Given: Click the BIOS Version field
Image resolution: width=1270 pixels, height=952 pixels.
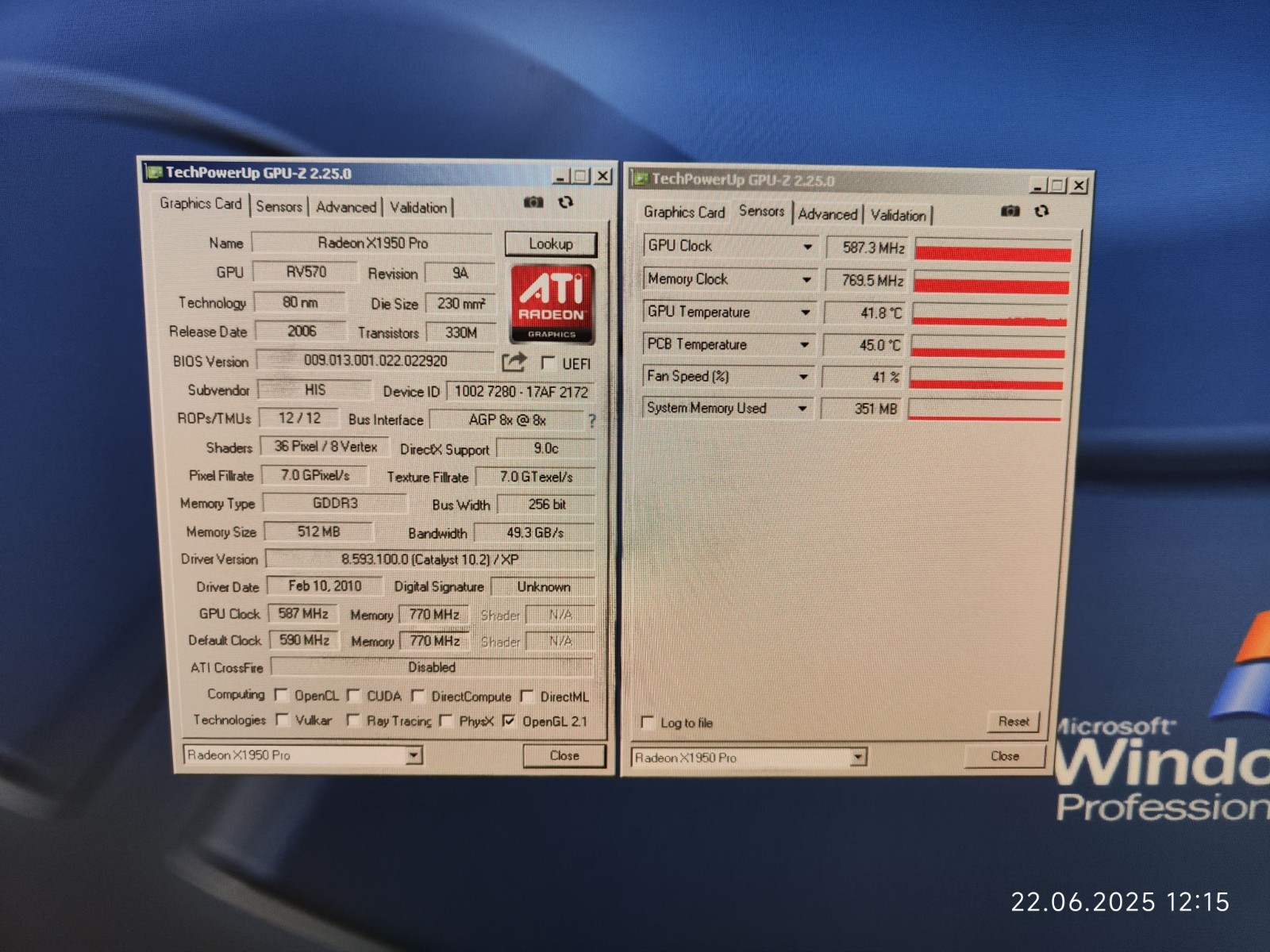Looking at the screenshot, I should tap(375, 361).
